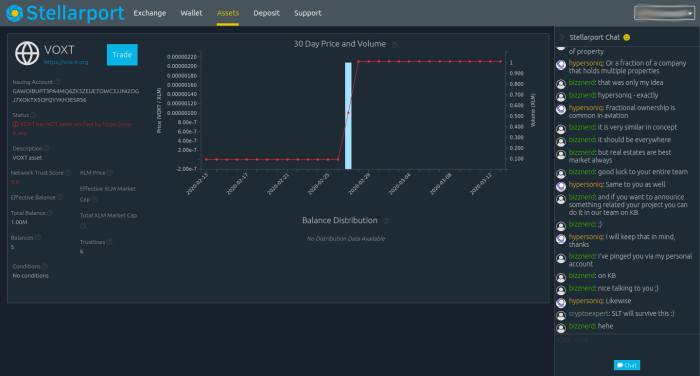Click the '0.0' network trust score value
Viewport: 700px width, 376px height.
[15, 182]
